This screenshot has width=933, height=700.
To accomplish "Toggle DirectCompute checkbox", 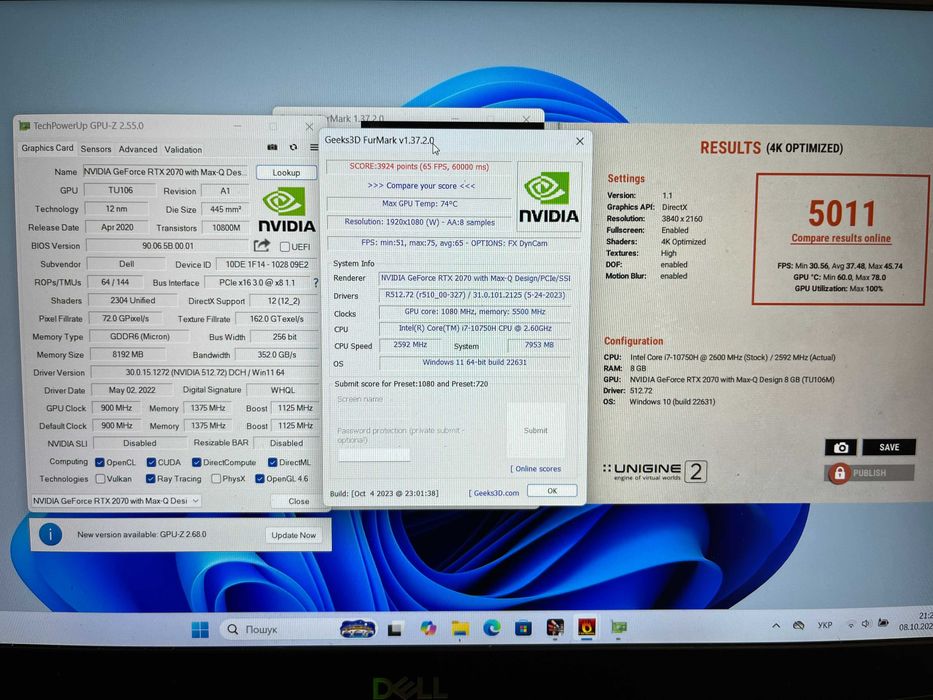I will tap(196, 462).
